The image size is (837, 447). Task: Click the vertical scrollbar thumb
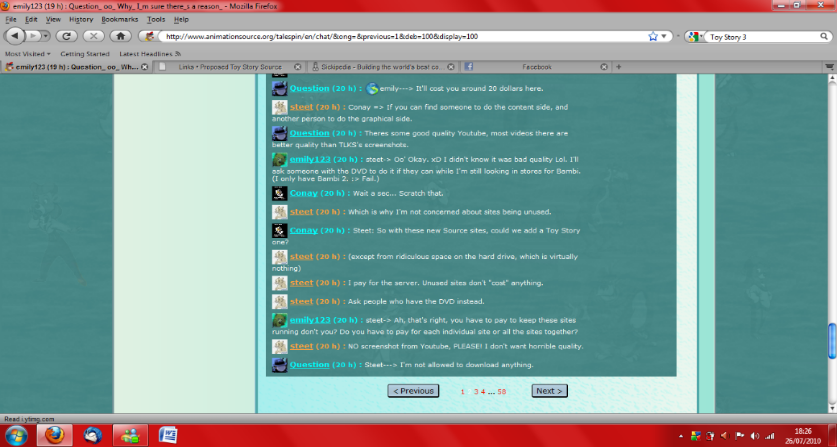click(x=832, y=341)
